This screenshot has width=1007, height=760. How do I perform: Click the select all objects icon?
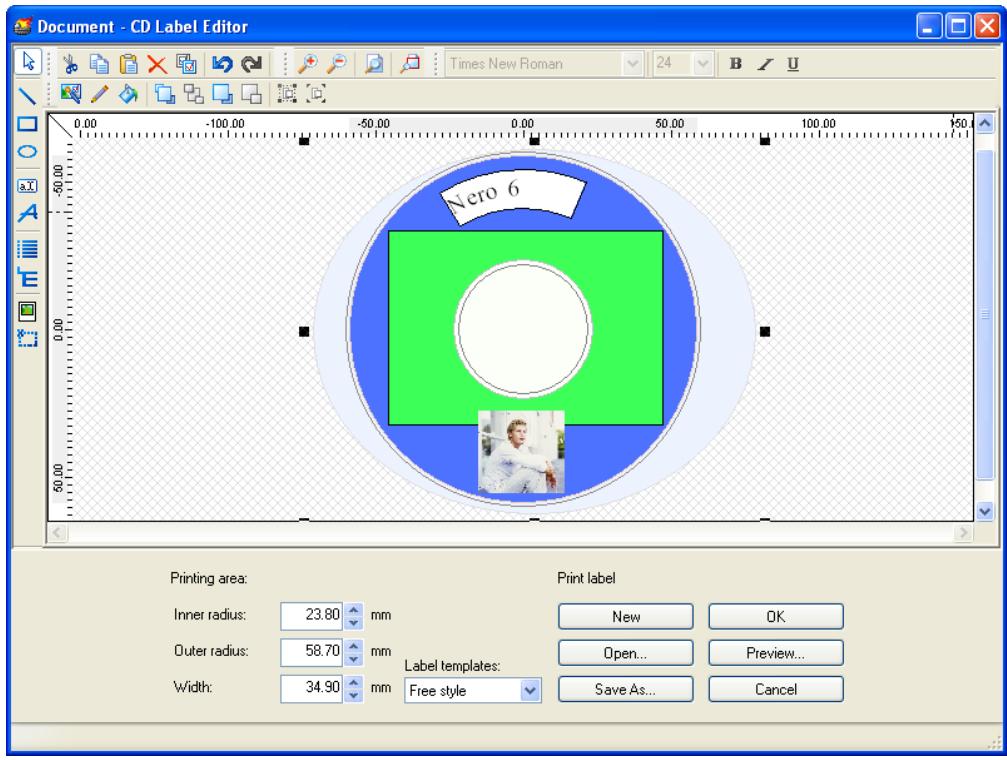(186, 64)
